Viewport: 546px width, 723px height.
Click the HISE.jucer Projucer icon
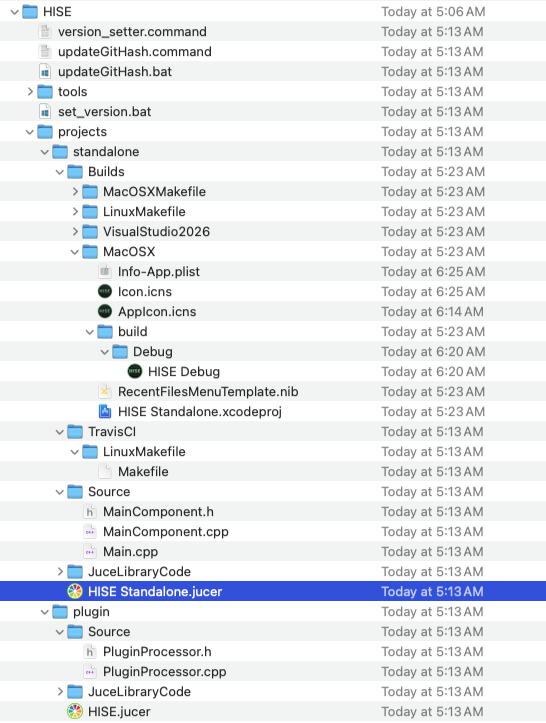(x=75, y=711)
